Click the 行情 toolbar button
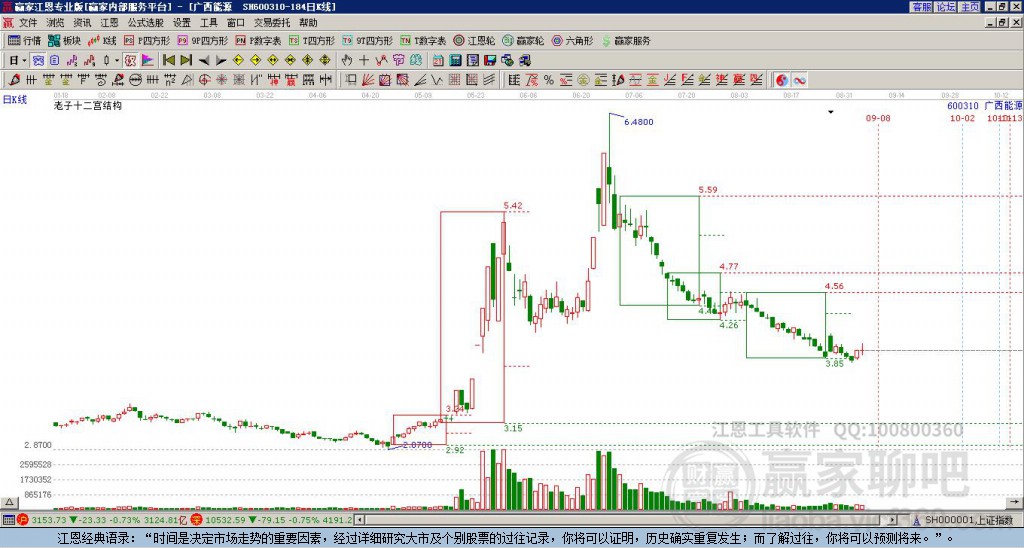 pos(24,40)
